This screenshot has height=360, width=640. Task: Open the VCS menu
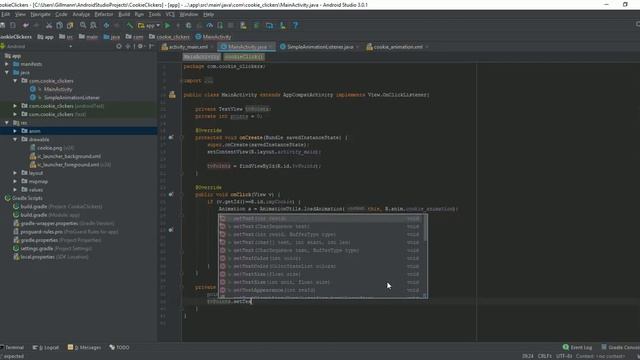(x=170, y=14)
